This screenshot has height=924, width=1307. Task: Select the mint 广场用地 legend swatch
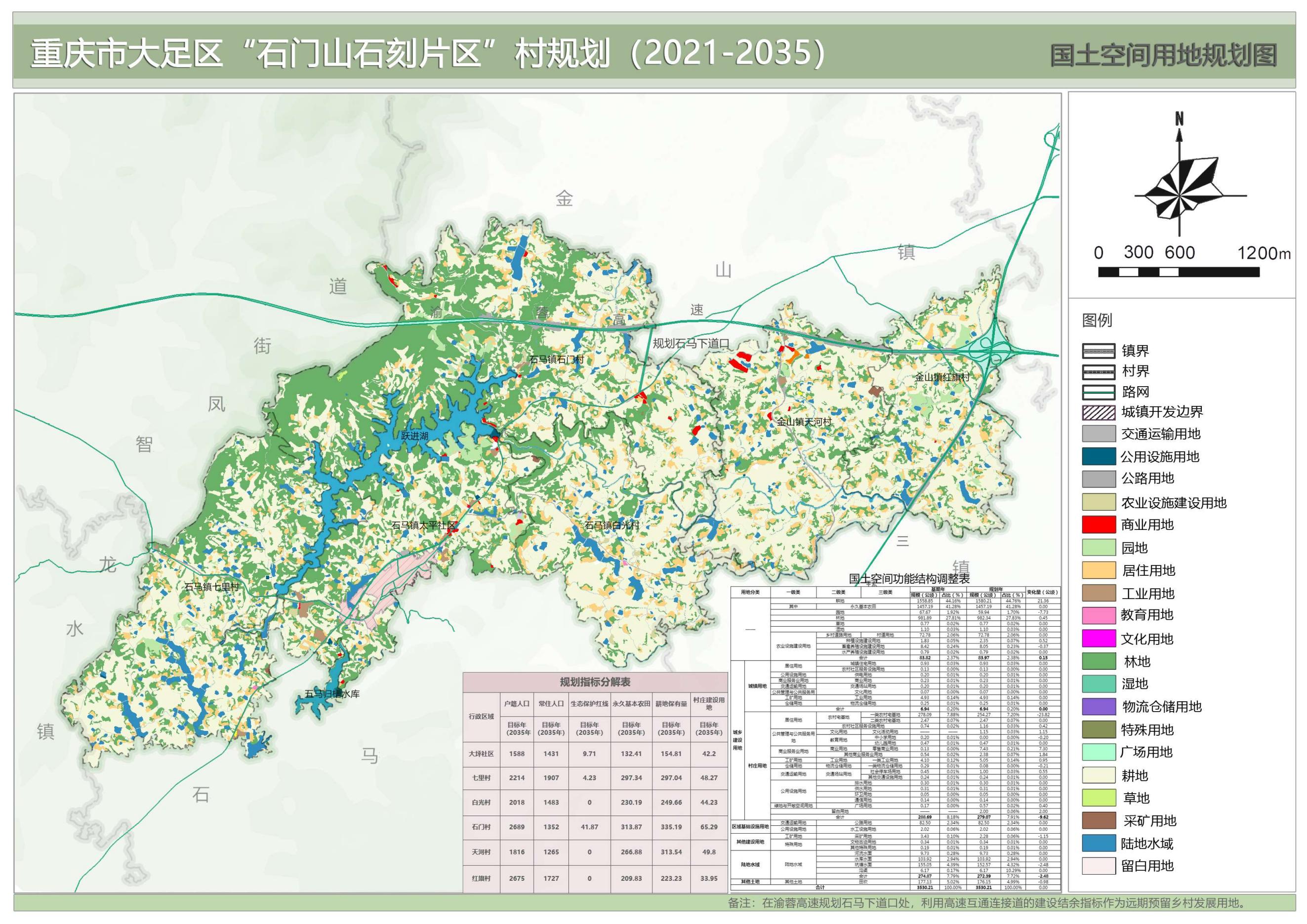1099,752
